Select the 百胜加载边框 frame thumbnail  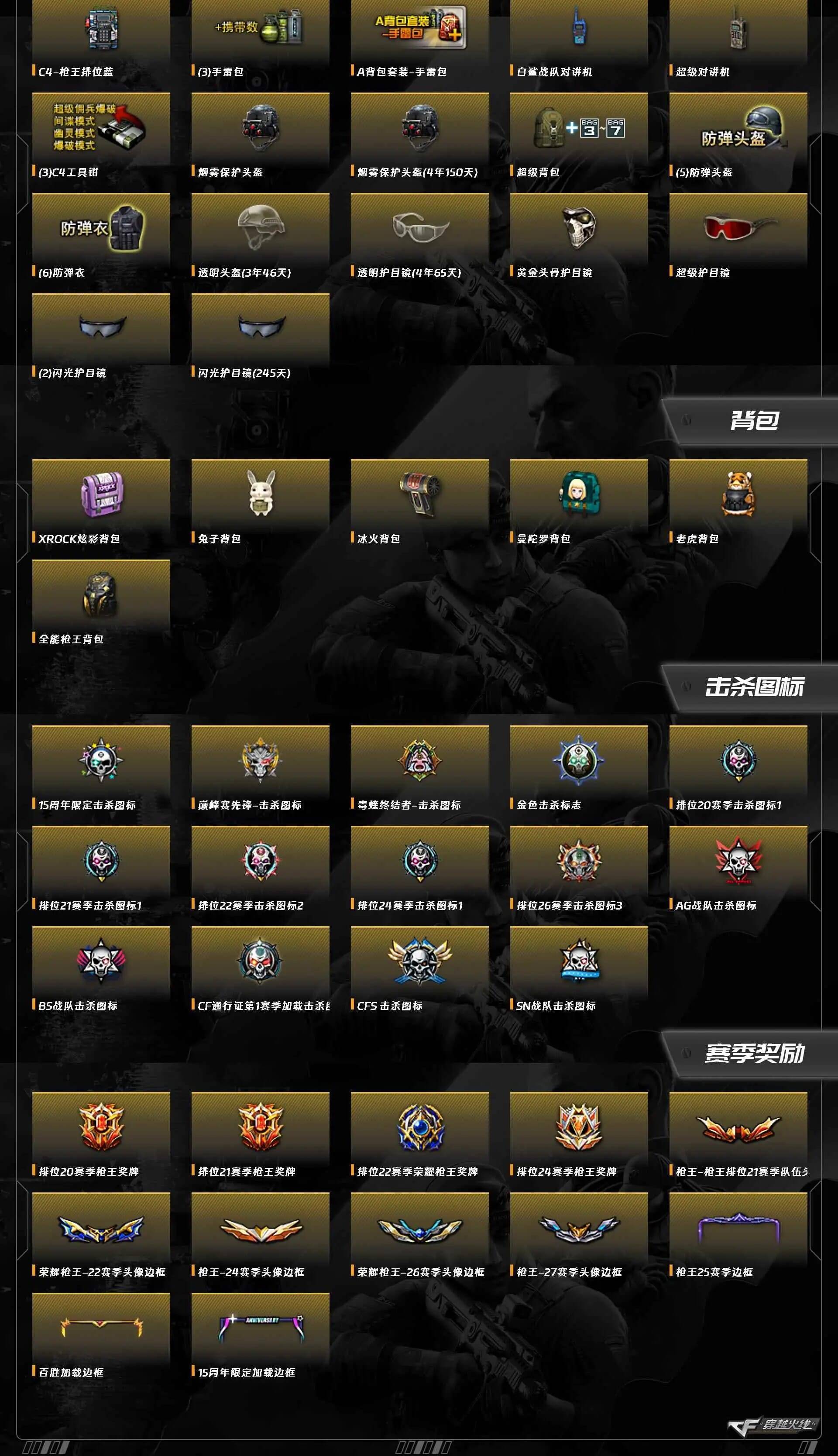[x=101, y=1328]
